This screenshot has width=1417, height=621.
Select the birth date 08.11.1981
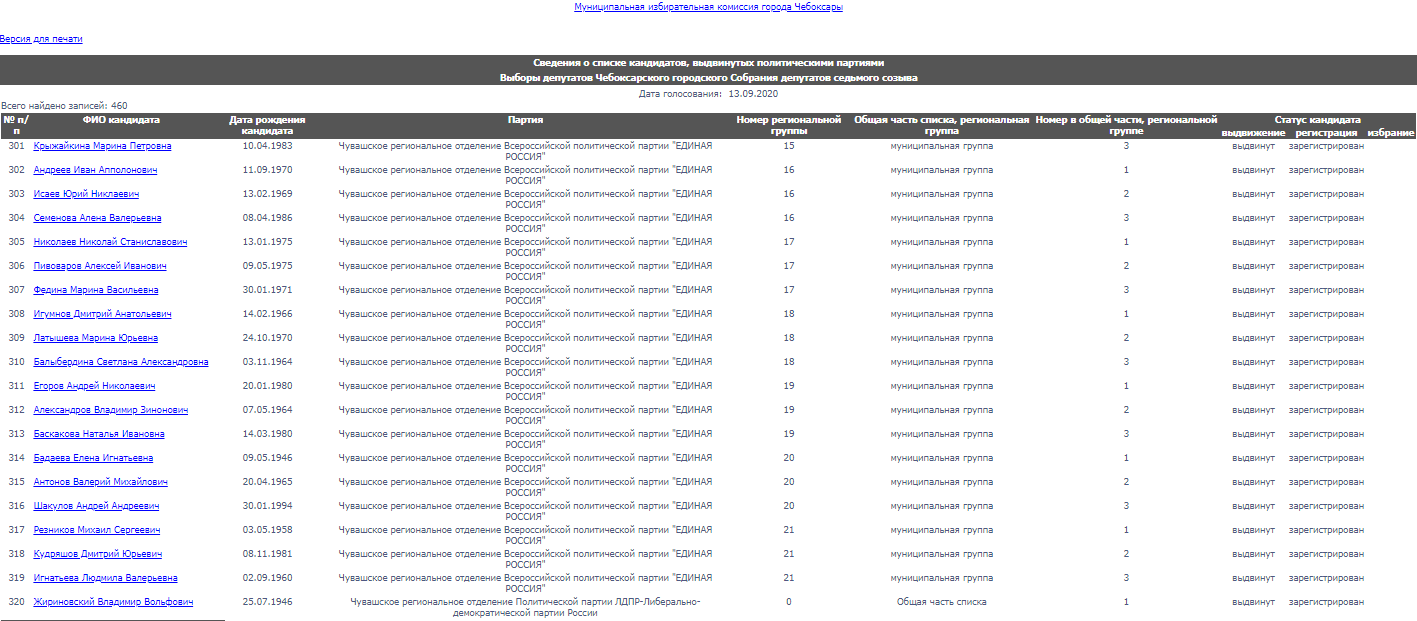point(267,554)
